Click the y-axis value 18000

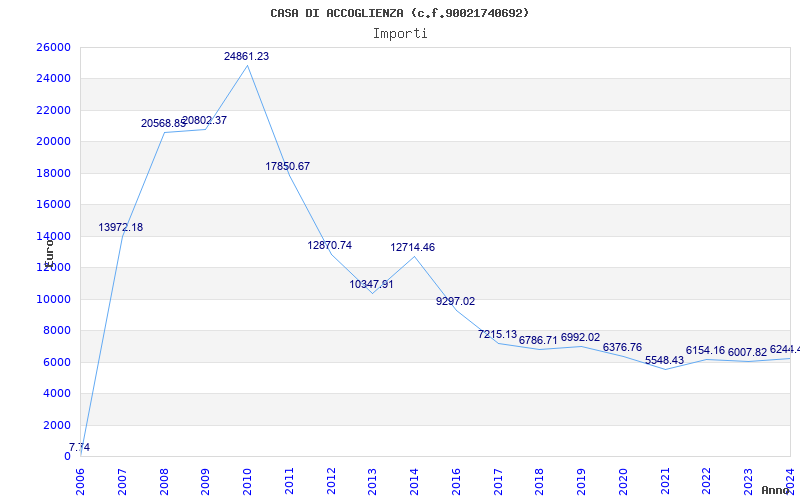pyautogui.click(x=54, y=173)
